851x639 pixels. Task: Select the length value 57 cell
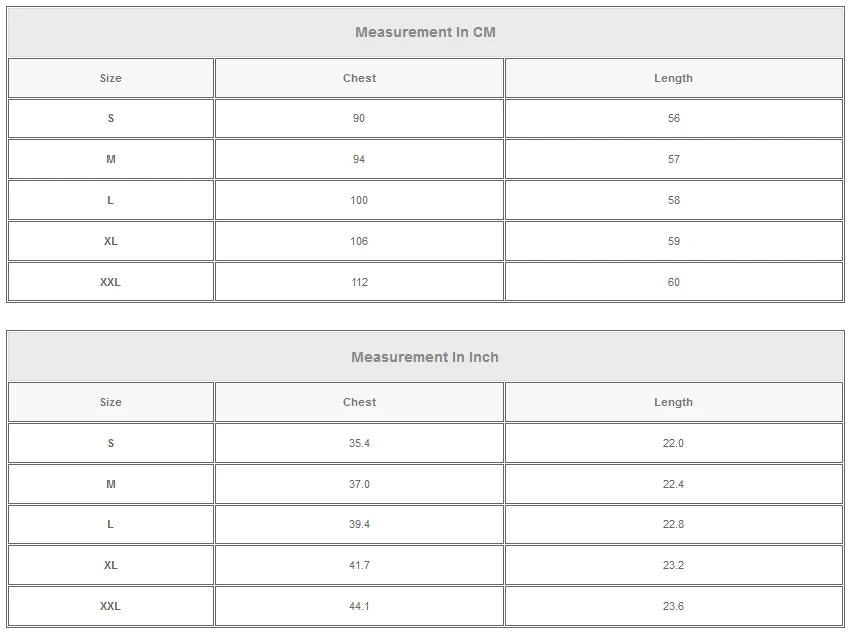tap(673, 159)
